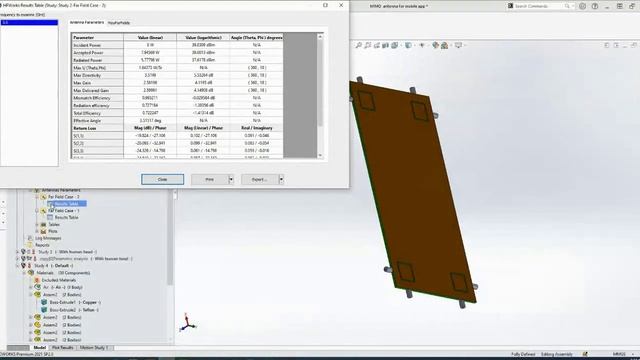Open Reports folder in study tree
Screen dimensions: 640x360
pos(42,245)
